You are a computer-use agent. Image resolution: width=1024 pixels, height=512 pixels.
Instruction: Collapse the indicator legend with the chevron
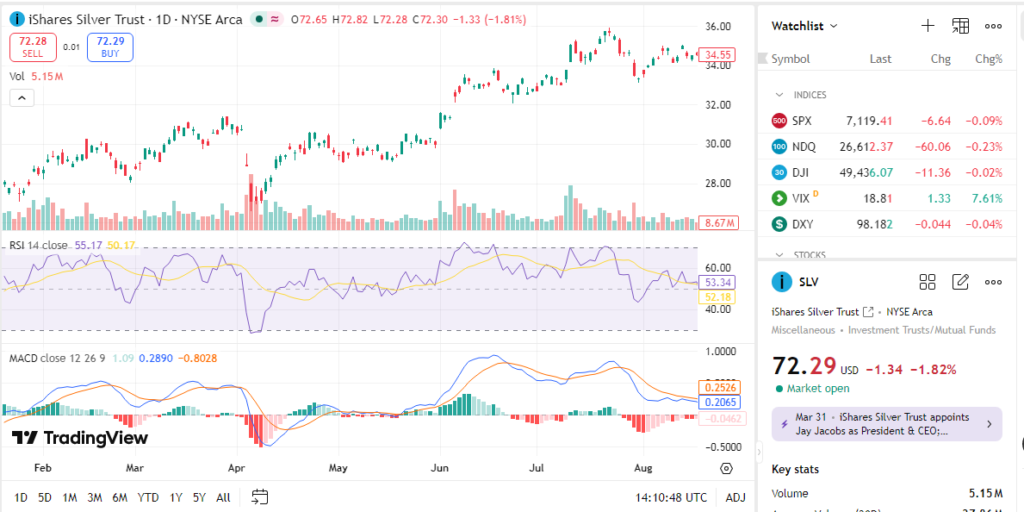[x=21, y=97]
